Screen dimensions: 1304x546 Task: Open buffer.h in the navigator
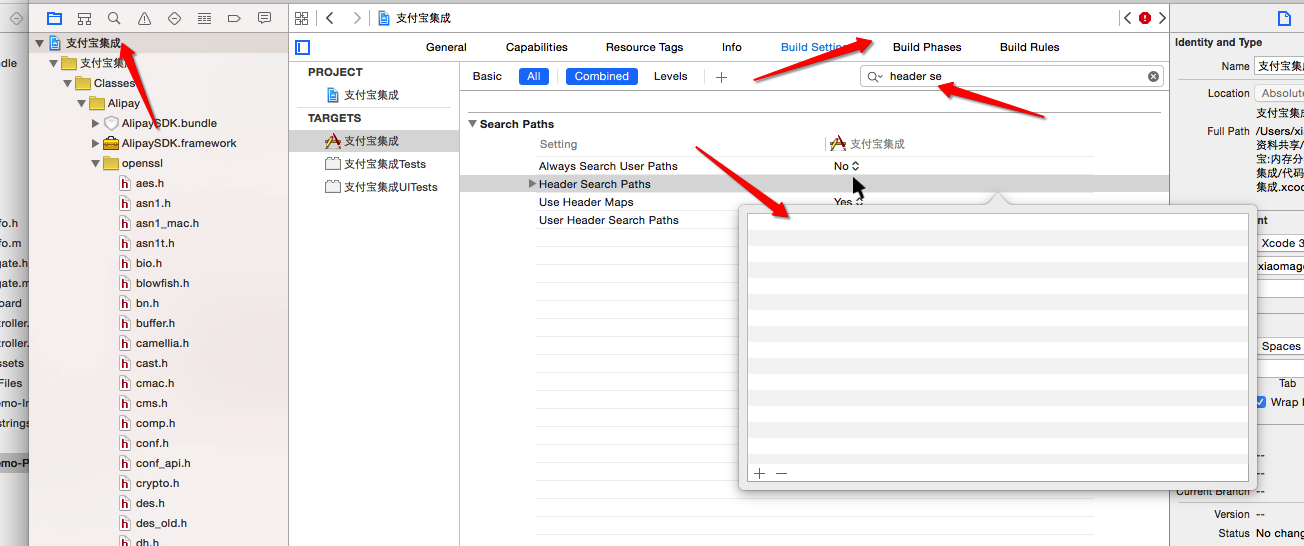[x=155, y=323]
